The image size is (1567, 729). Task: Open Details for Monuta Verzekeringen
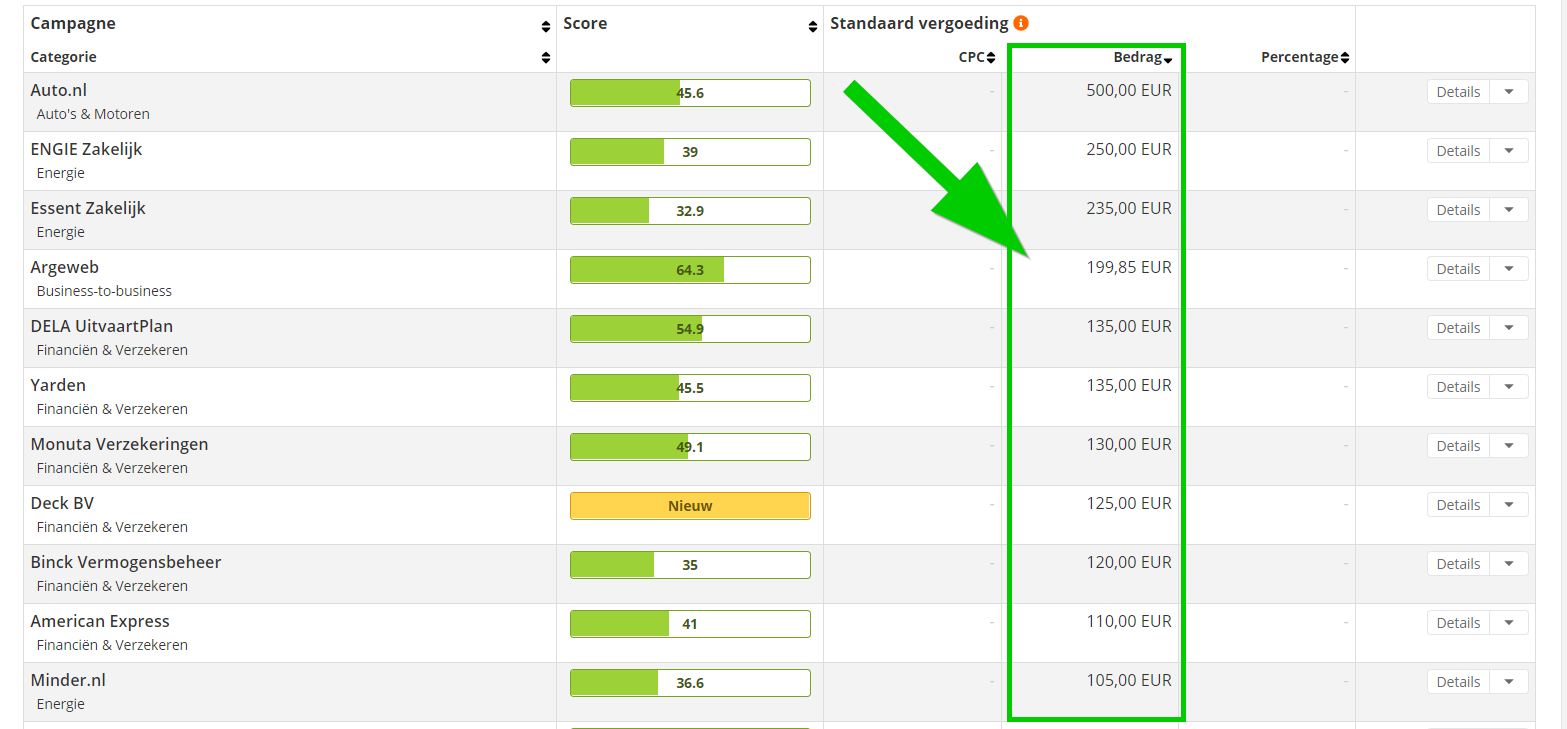point(1458,446)
